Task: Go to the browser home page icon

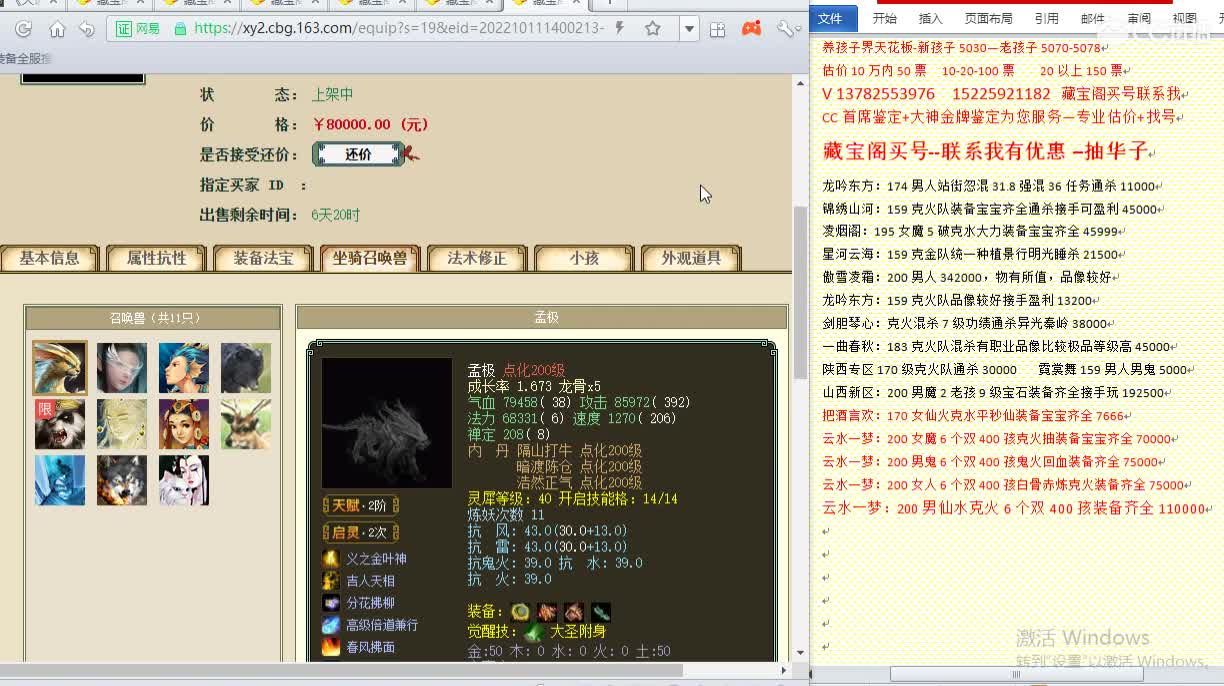Action: click(58, 29)
